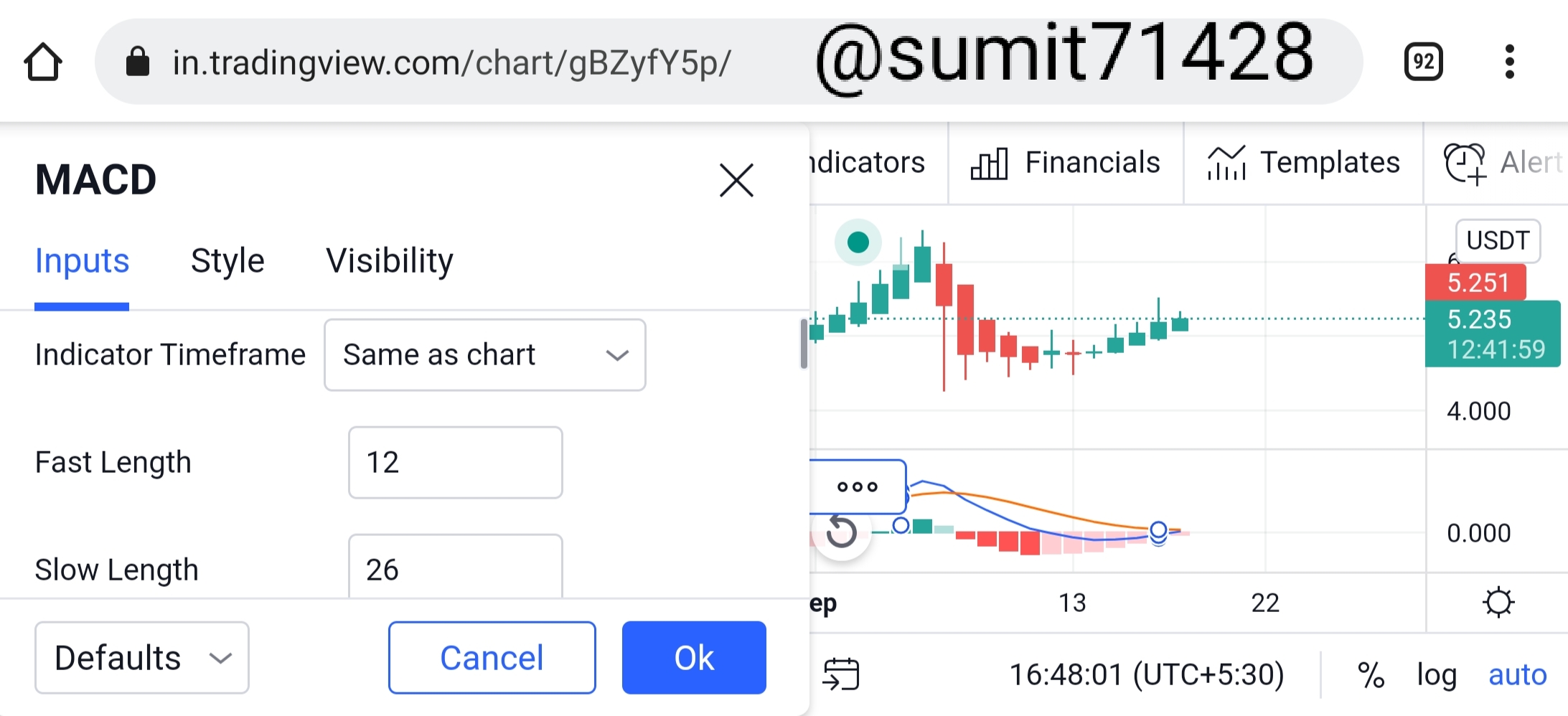1568x716 pixels.
Task: Click the chart settings gear icon
Action: point(1498,603)
